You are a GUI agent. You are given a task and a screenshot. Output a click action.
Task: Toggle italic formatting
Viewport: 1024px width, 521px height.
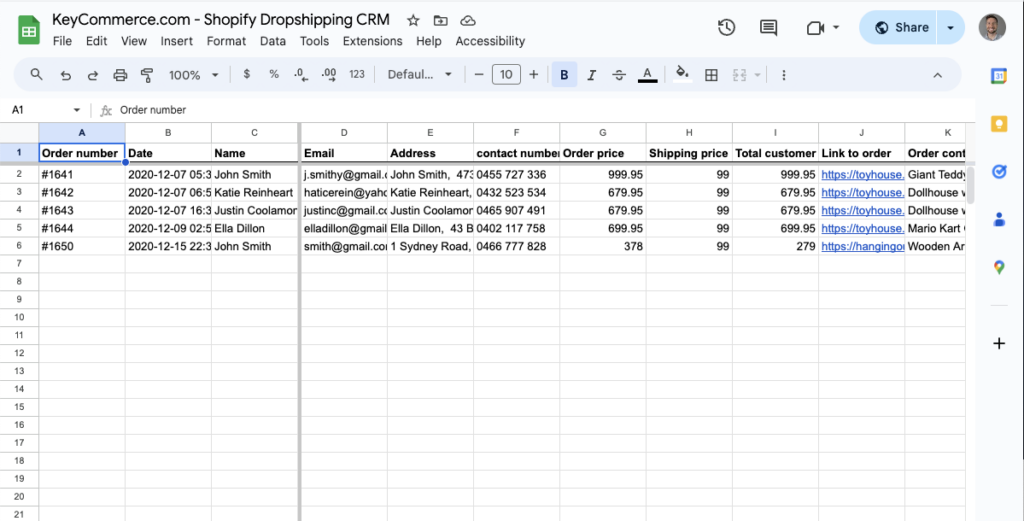point(592,75)
